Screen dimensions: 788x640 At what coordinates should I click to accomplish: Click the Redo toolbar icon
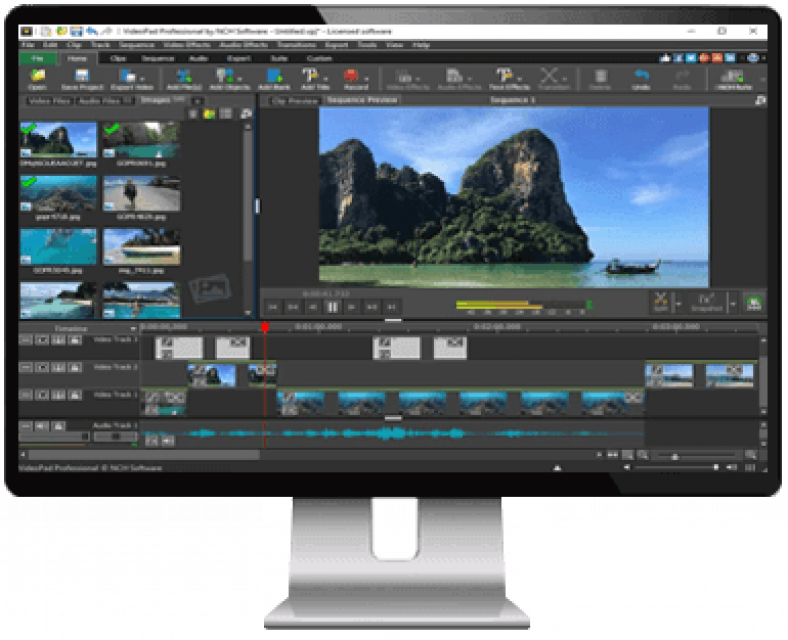pos(682,79)
